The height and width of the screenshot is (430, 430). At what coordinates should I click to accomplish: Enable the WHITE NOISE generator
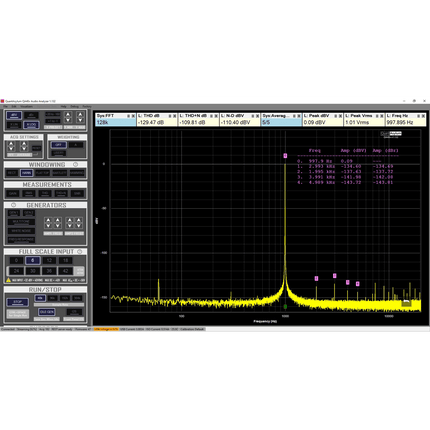pyautogui.click(x=21, y=231)
